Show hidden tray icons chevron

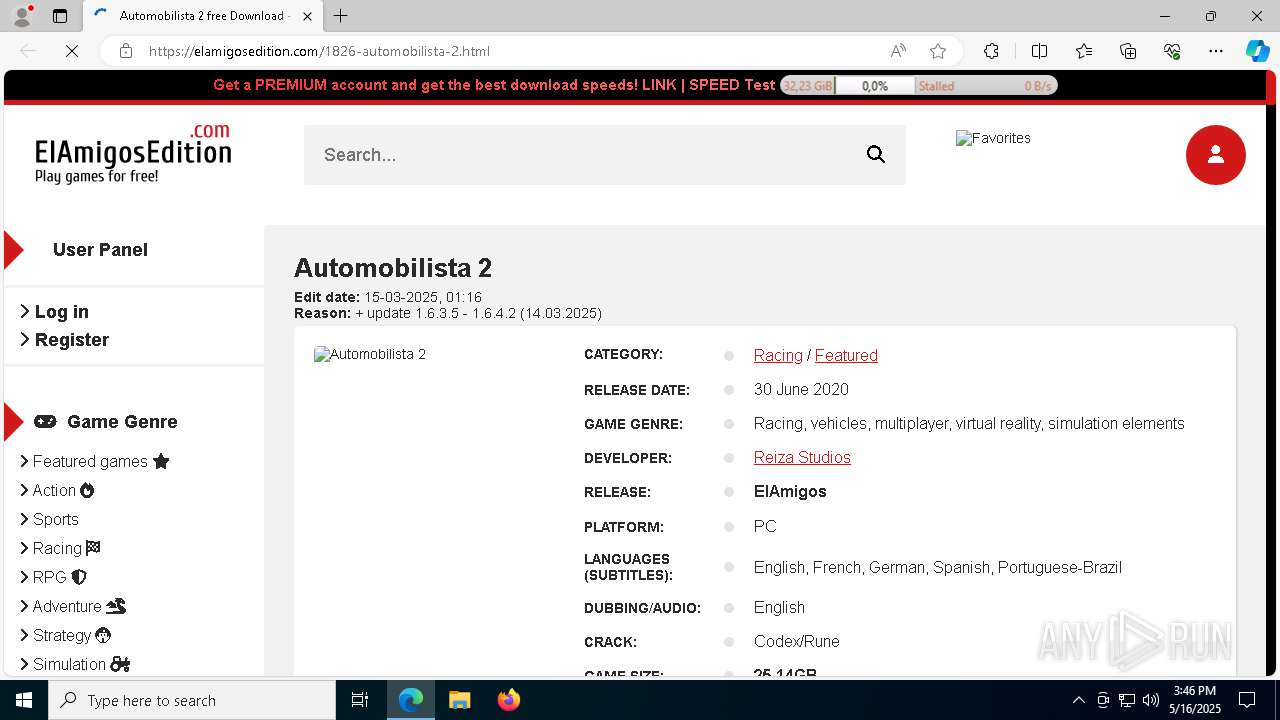click(x=1078, y=700)
